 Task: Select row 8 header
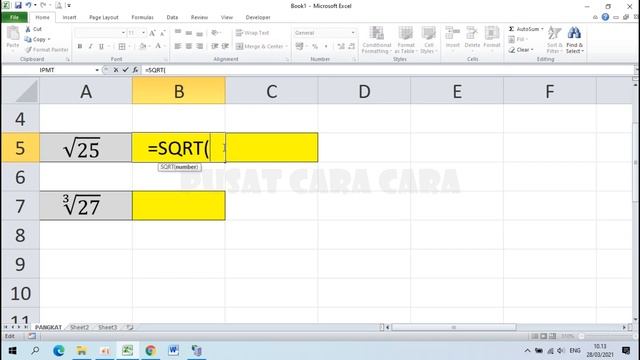pyautogui.click(x=20, y=235)
